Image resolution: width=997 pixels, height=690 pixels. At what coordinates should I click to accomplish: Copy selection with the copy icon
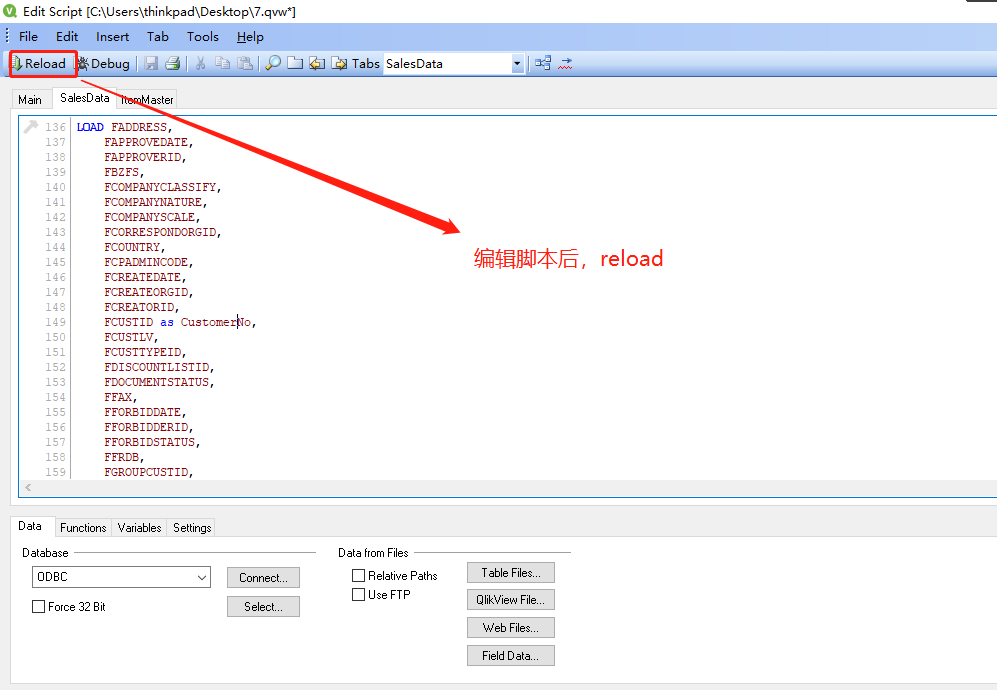coord(223,64)
